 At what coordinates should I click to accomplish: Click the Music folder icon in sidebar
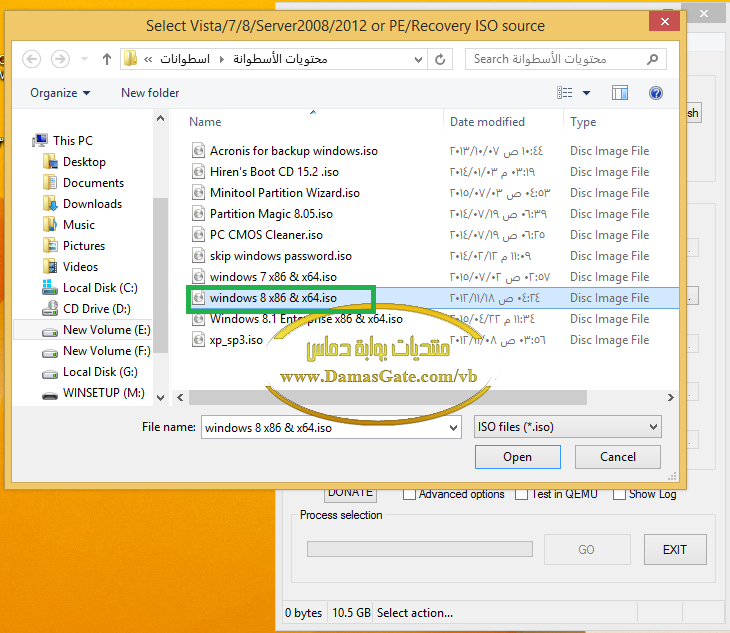(x=50, y=224)
